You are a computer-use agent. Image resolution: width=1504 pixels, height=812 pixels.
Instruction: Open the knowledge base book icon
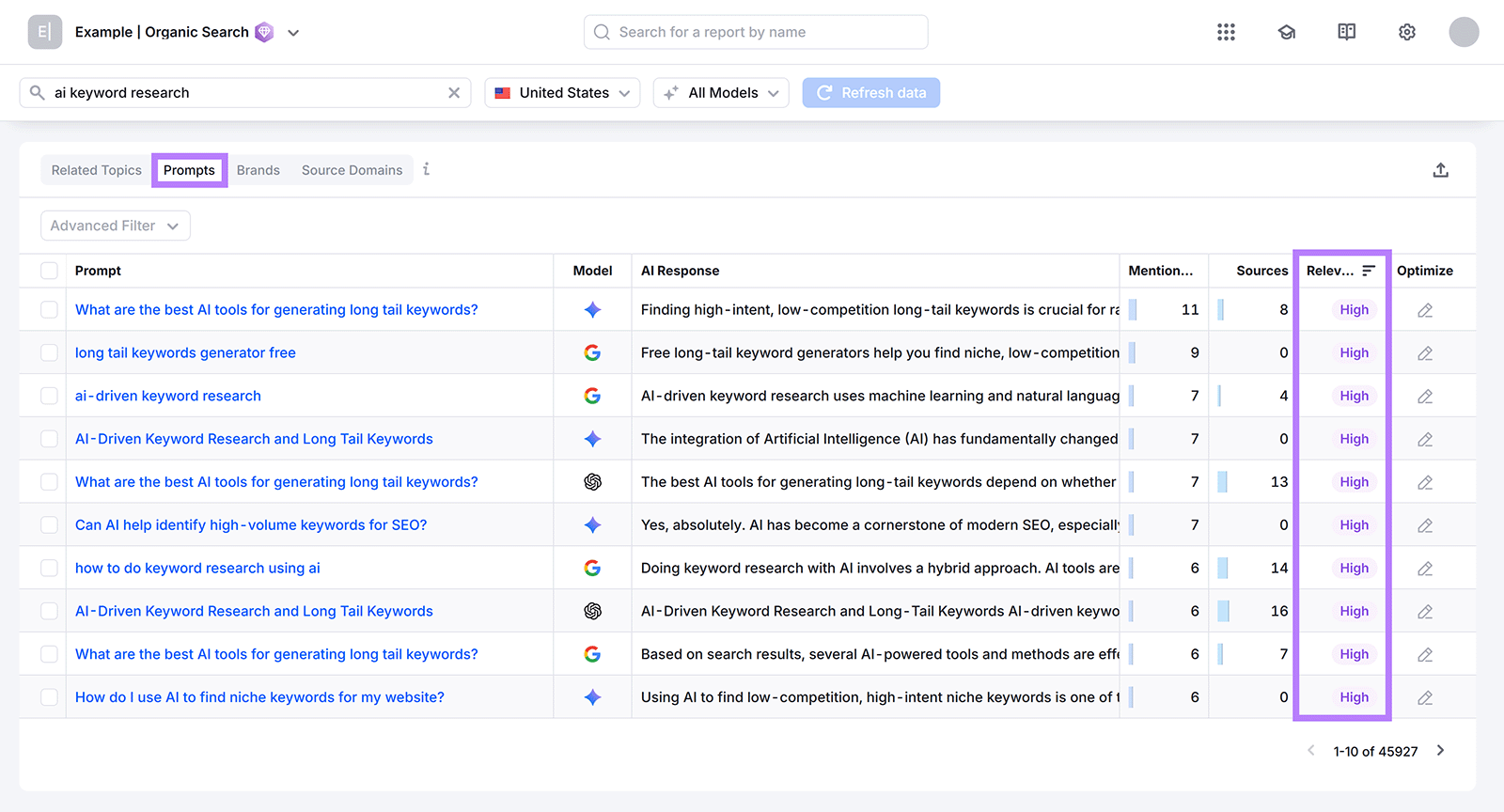click(1346, 32)
